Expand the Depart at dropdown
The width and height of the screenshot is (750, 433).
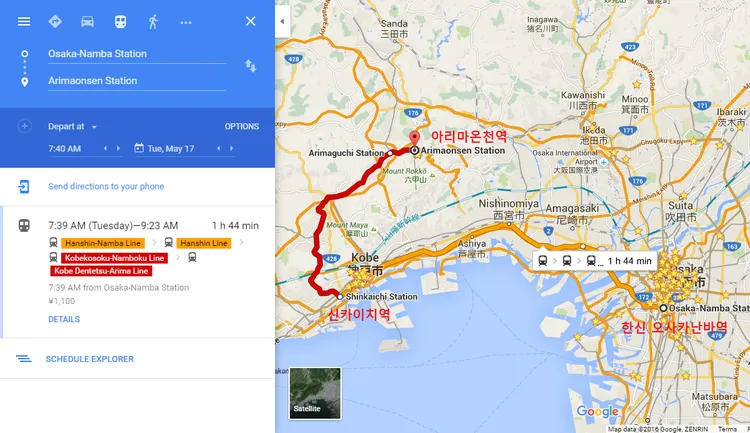click(72, 127)
